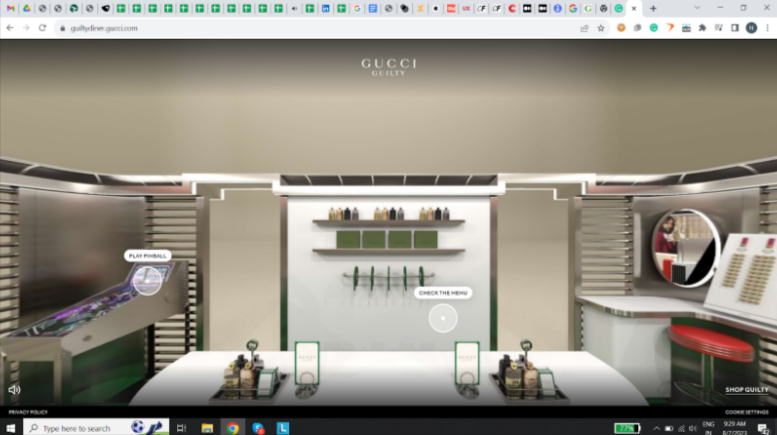This screenshot has width=777, height=435.
Task: Click the green battery percentage indicator
Action: pos(627,428)
